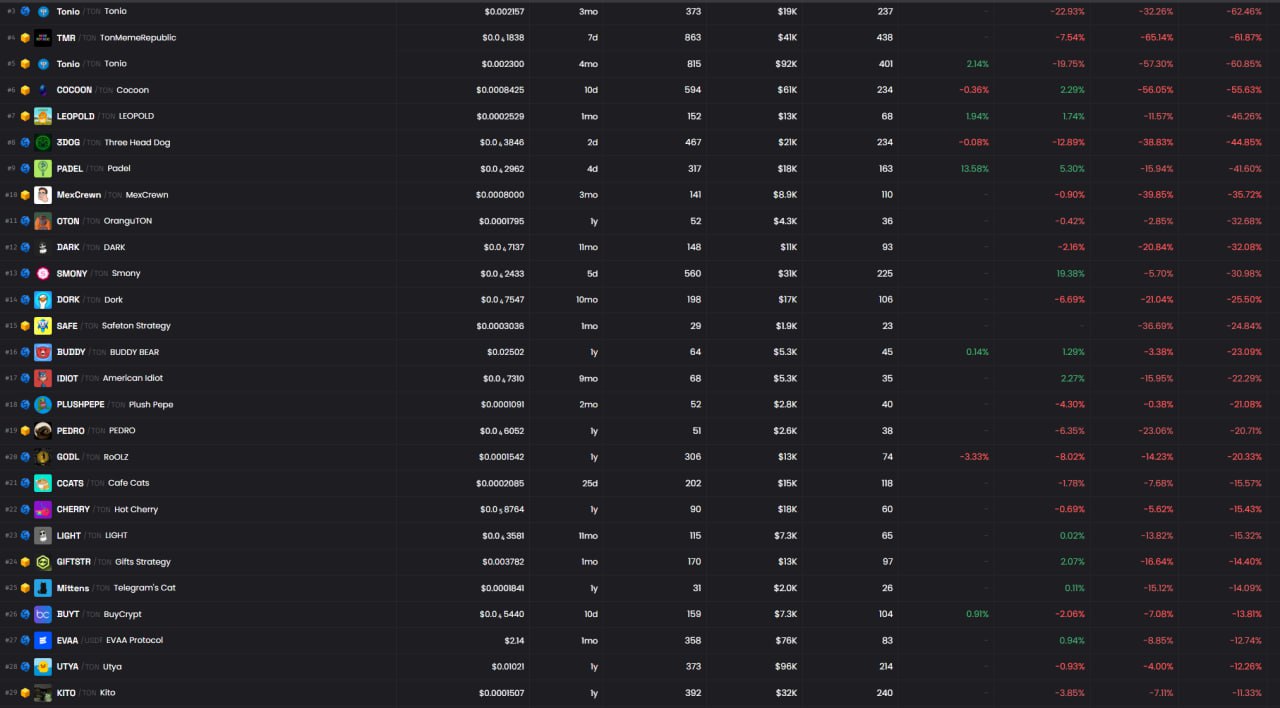Click the UTYA duck logo

pos(43,667)
